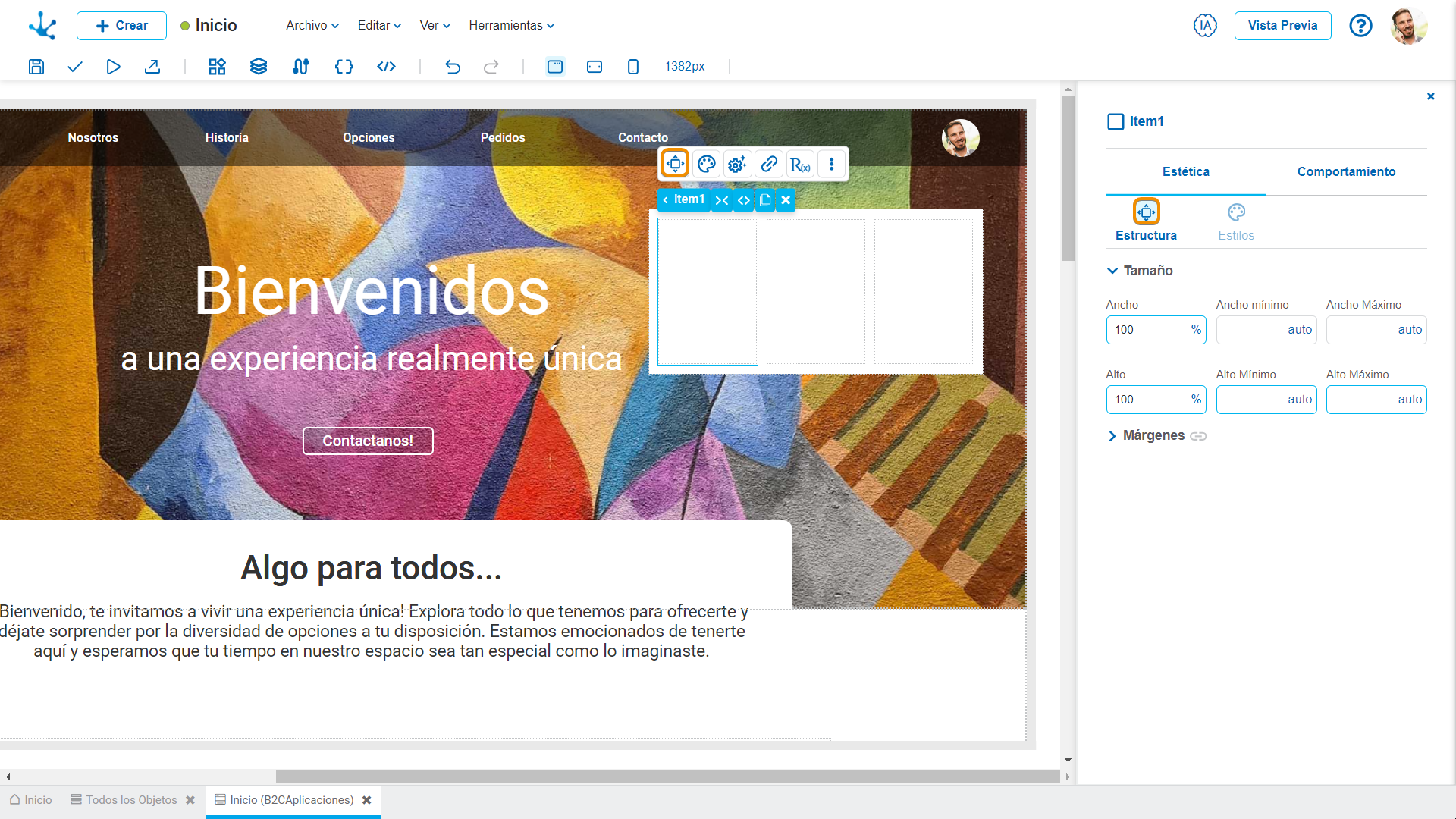This screenshot has height=819, width=1456.
Task: Close the Todos los Objetos tab
Action: tap(190, 800)
